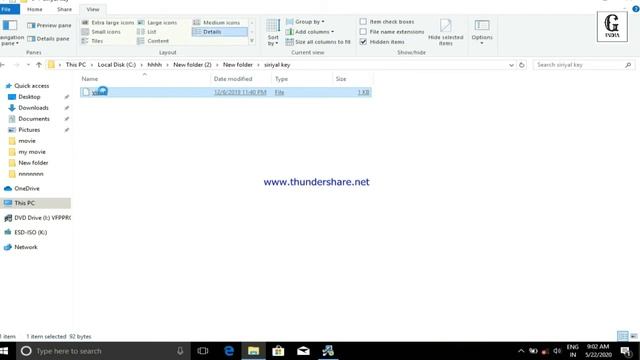Viewport: 640px width, 360px height.
Task: Open Mail app from taskbar
Action: 303,351
